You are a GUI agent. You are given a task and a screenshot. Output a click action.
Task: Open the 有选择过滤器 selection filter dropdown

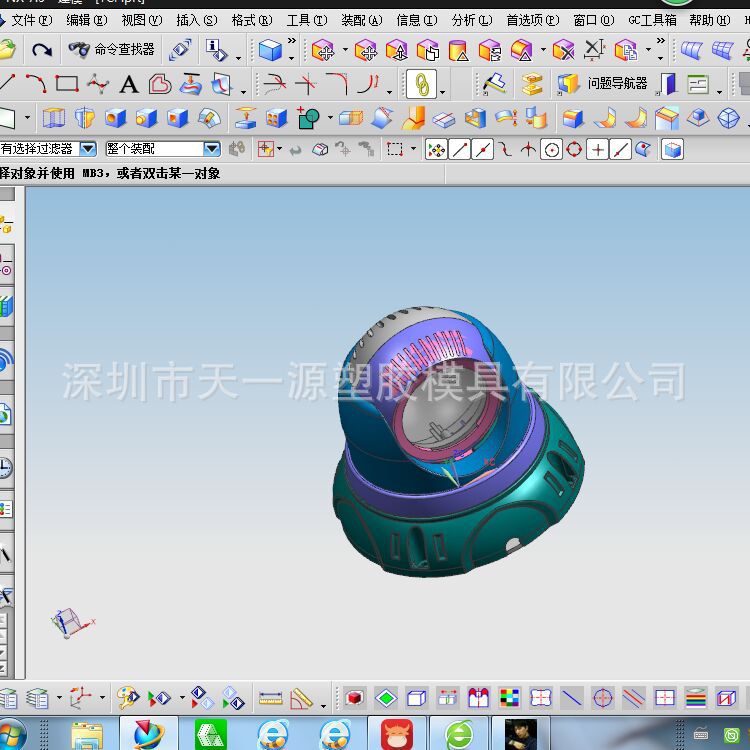pos(88,149)
